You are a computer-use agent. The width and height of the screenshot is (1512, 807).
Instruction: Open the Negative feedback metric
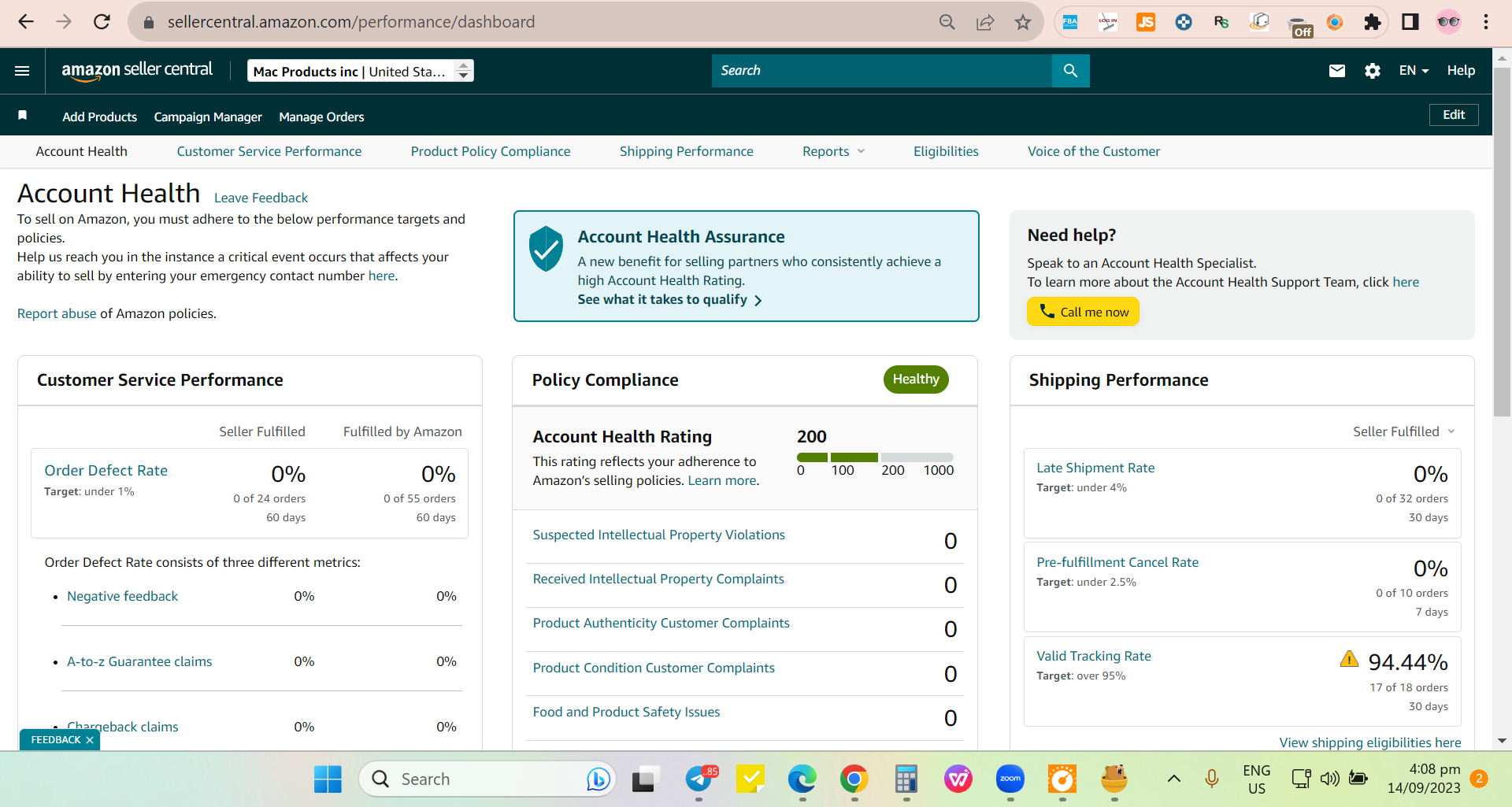[x=123, y=596]
